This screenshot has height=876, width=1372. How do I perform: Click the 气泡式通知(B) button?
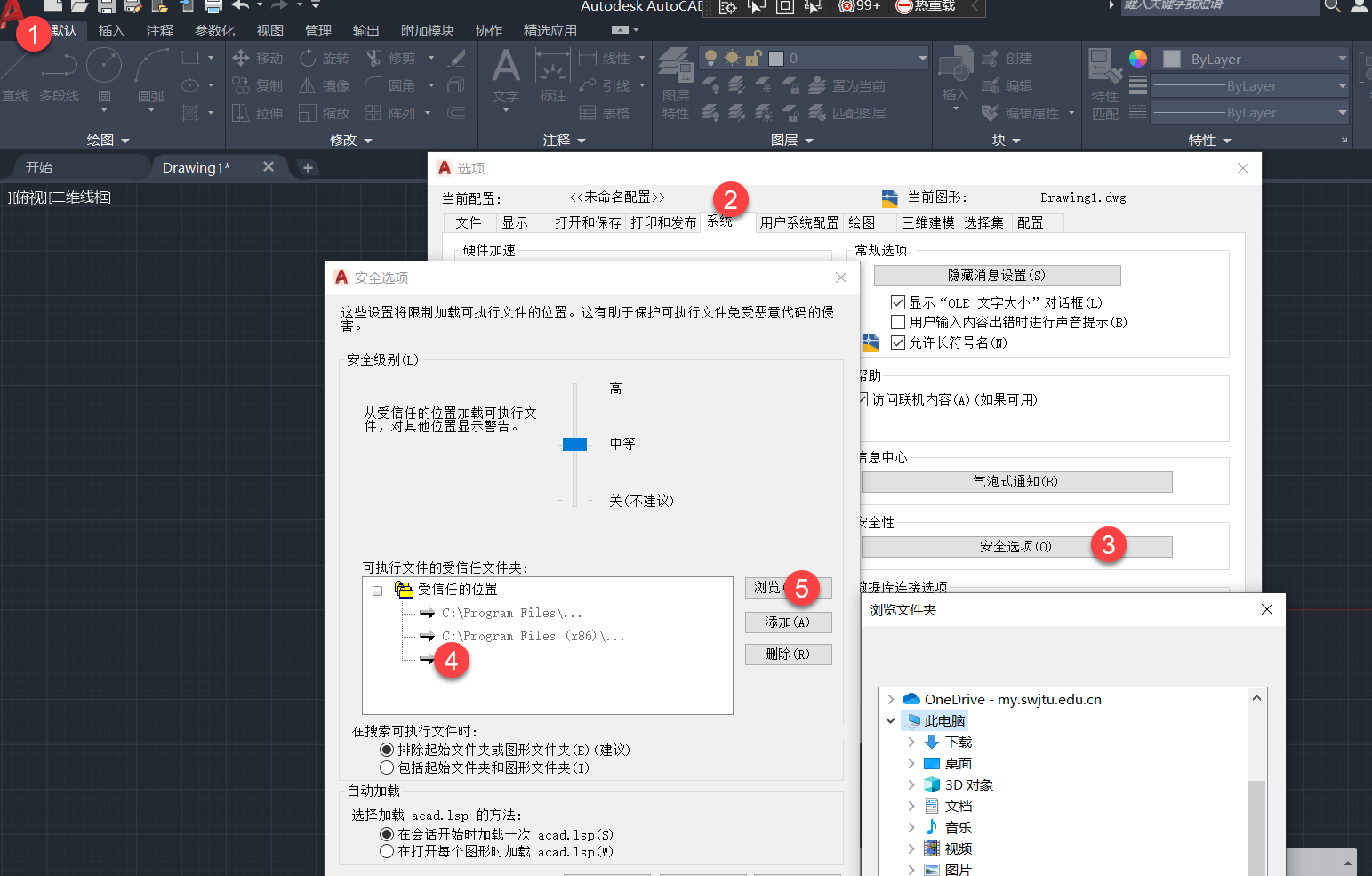coord(1016,482)
